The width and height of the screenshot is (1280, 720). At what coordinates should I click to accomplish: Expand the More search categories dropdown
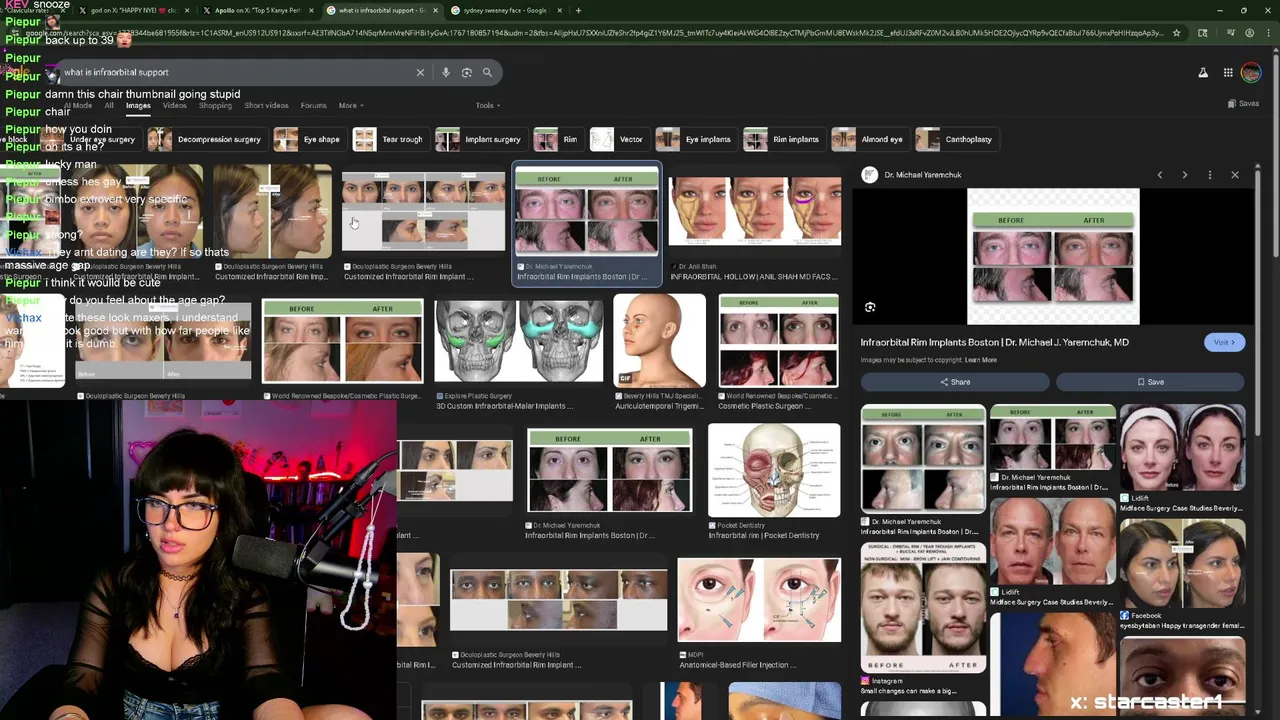[x=350, y=105]
